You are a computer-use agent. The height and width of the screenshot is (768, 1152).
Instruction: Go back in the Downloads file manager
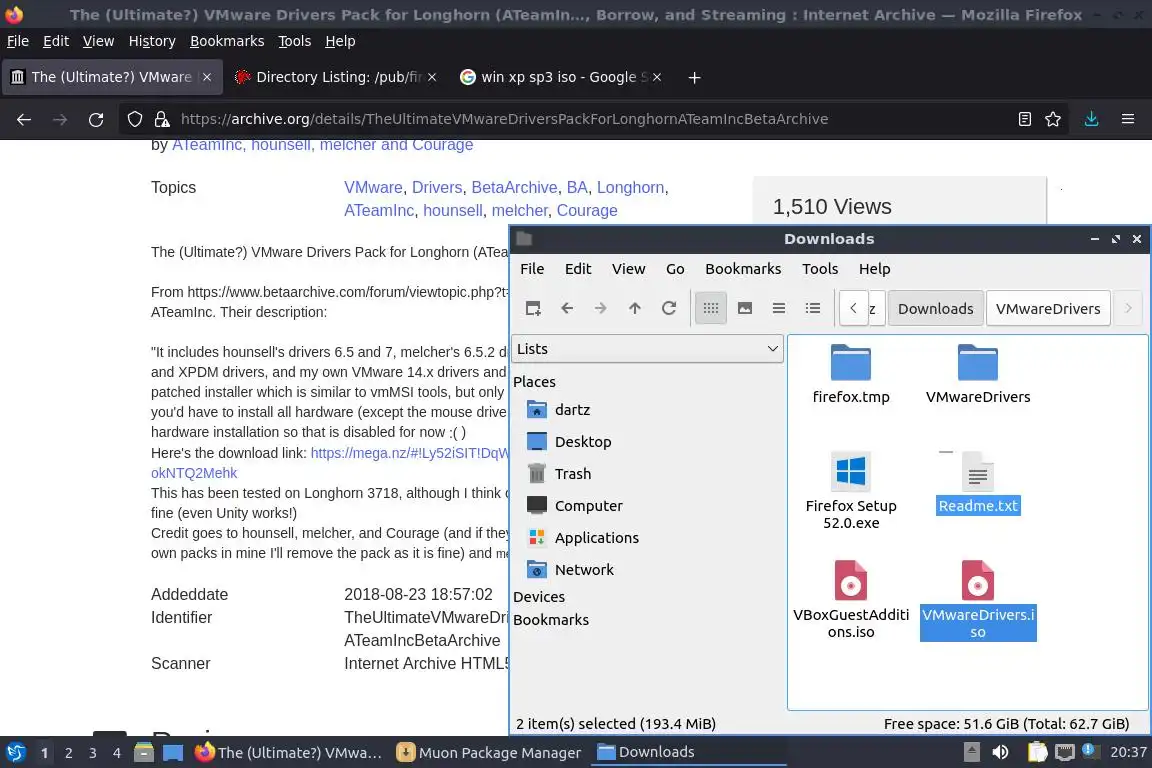pos(566,308)
